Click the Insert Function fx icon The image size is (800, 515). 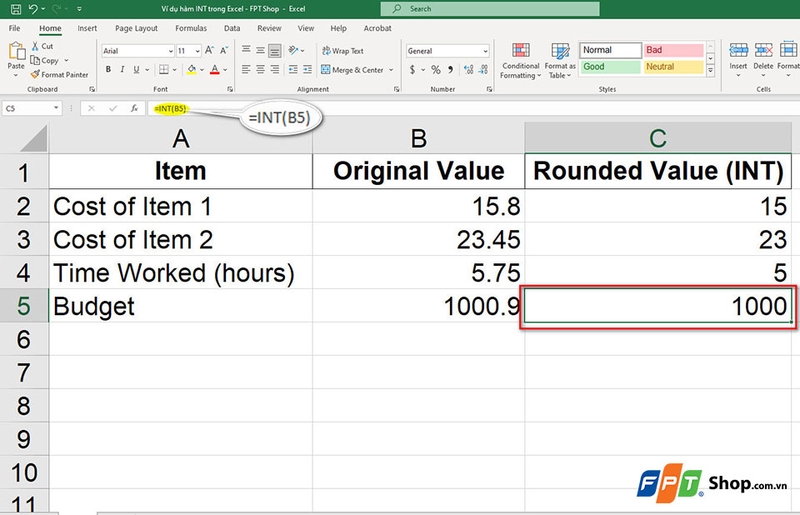coord(134,108)
